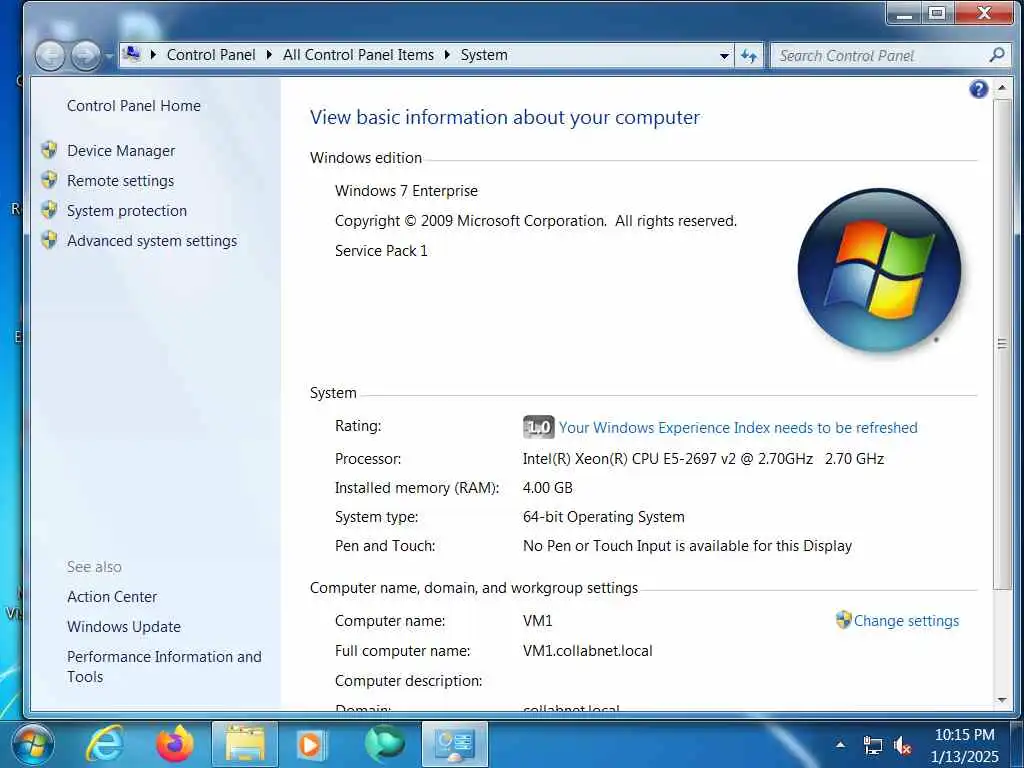Open Advanced system settings
Screen dimensions: 1024x768
point(152,241)
